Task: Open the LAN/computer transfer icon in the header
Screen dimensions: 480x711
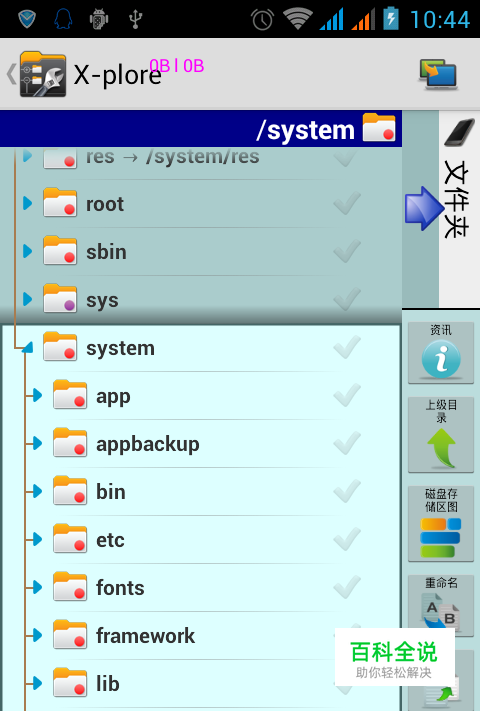Action: coord(438,74)
